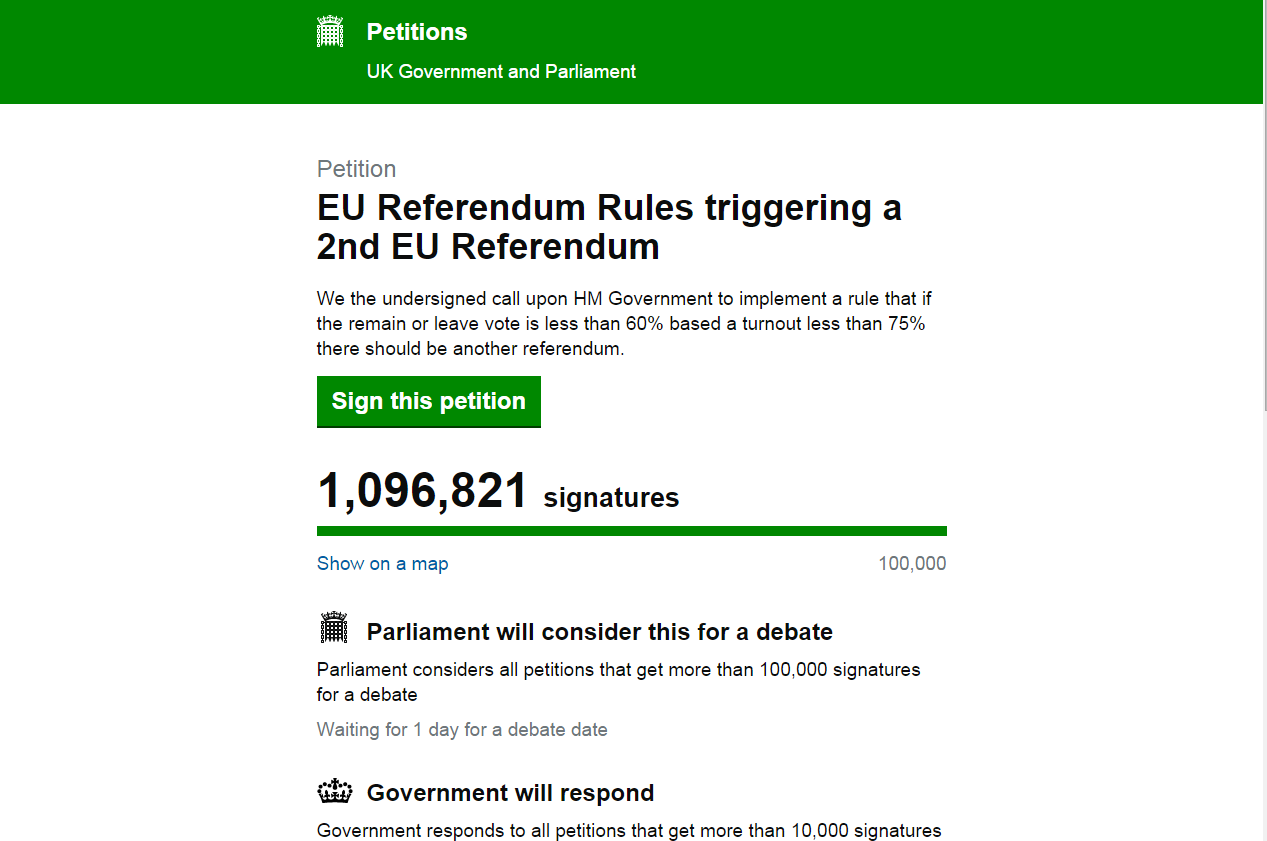Image resolution: width=1267 pixels, height=841 pixels.
Task: Click the 100,000 signature threshold label
Action: coord(912,564)
